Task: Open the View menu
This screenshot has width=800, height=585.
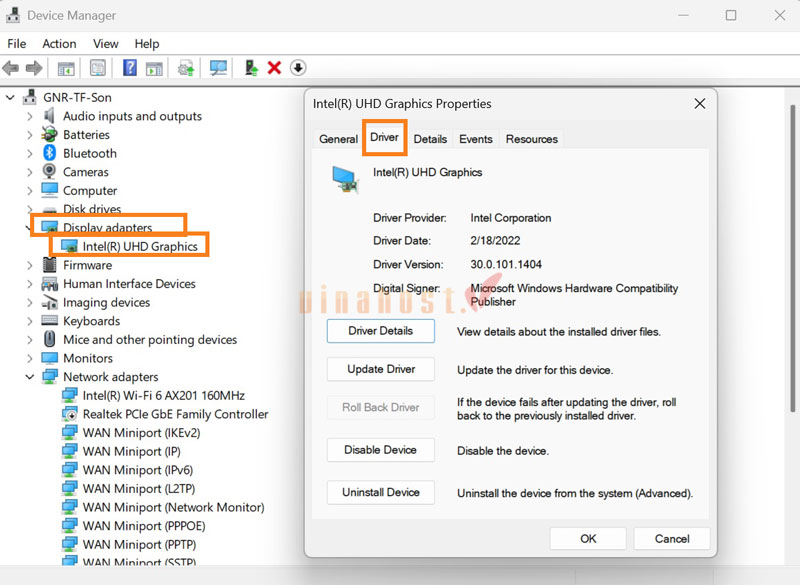Action: pos(106,44)
